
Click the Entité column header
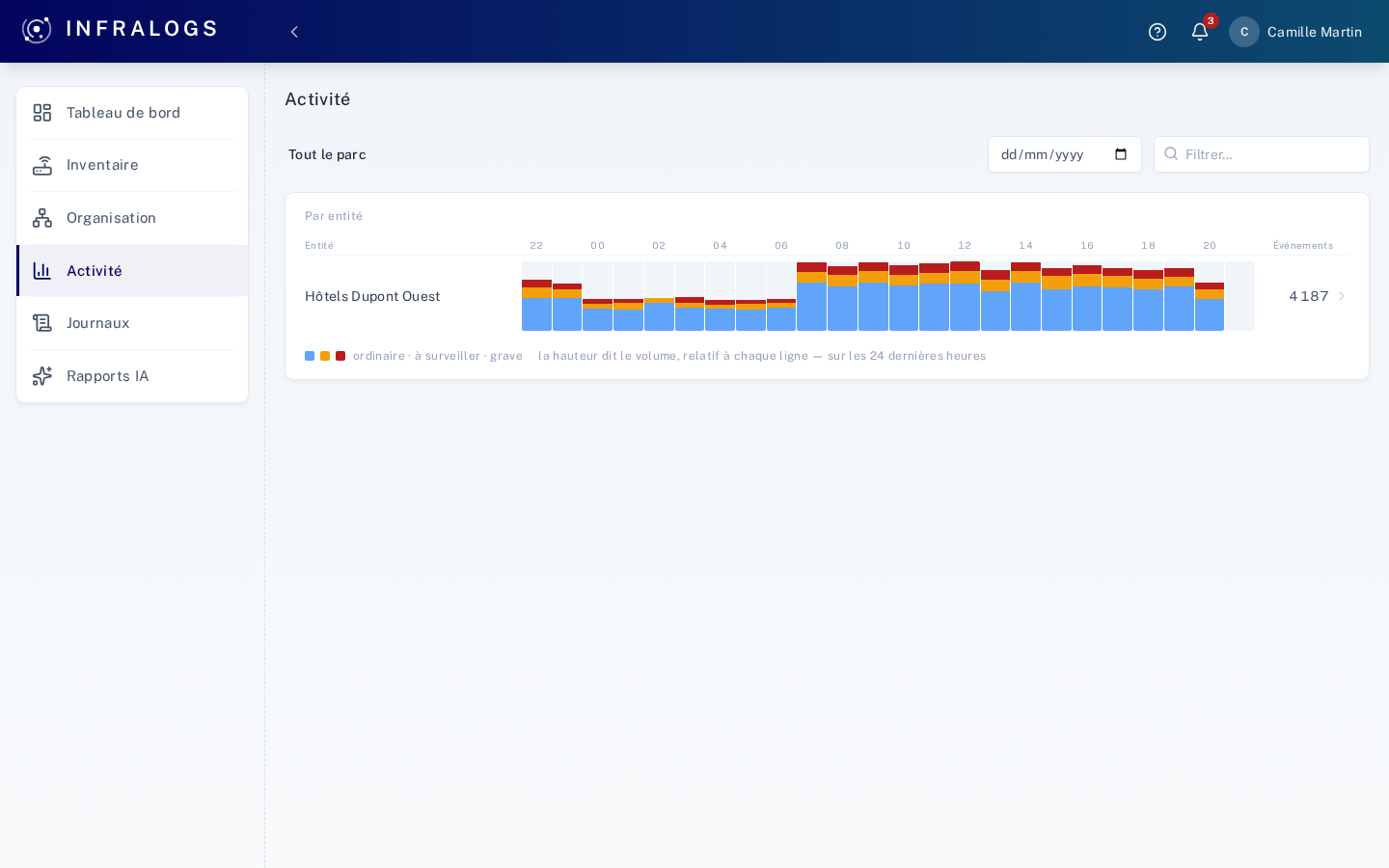coord(319,246)
